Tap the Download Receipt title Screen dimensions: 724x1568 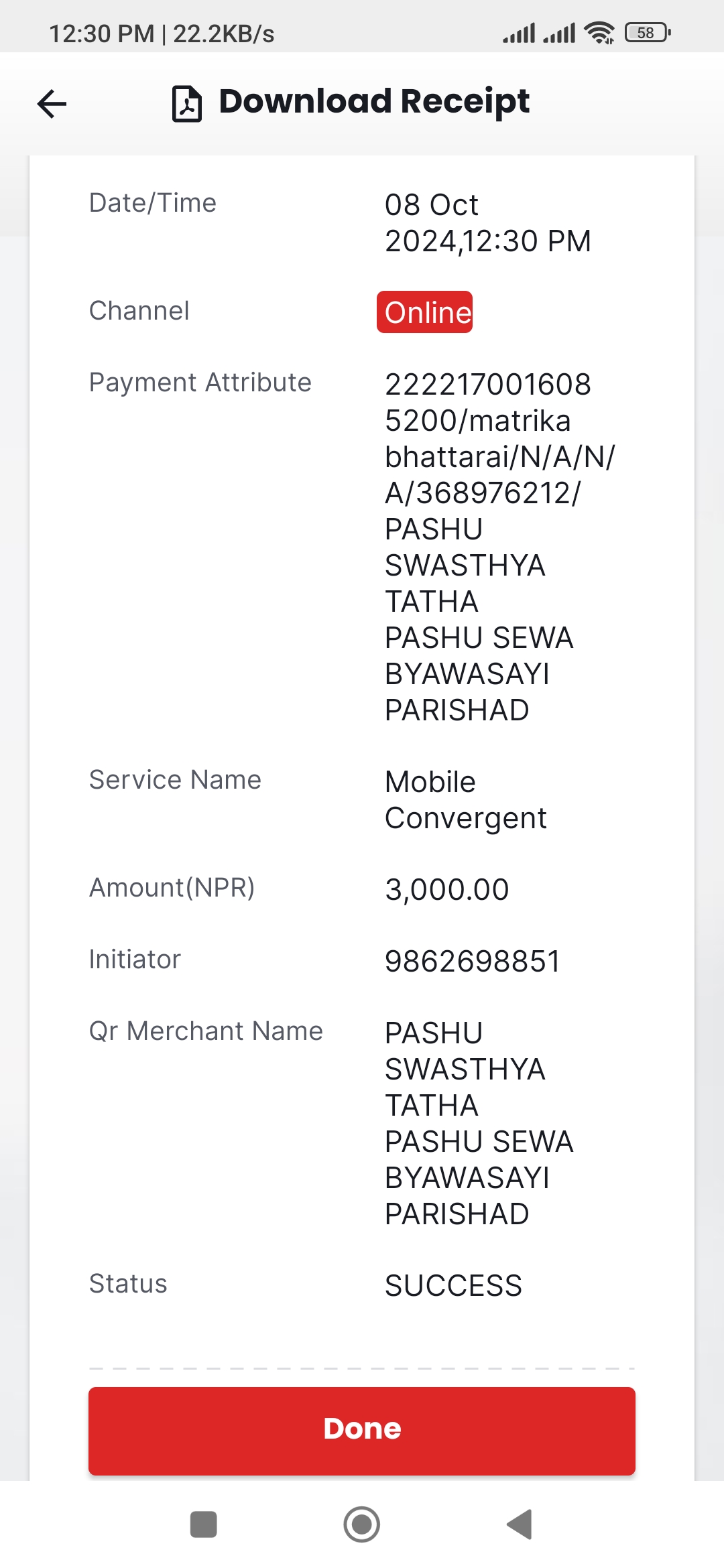[x=374, y=102]
